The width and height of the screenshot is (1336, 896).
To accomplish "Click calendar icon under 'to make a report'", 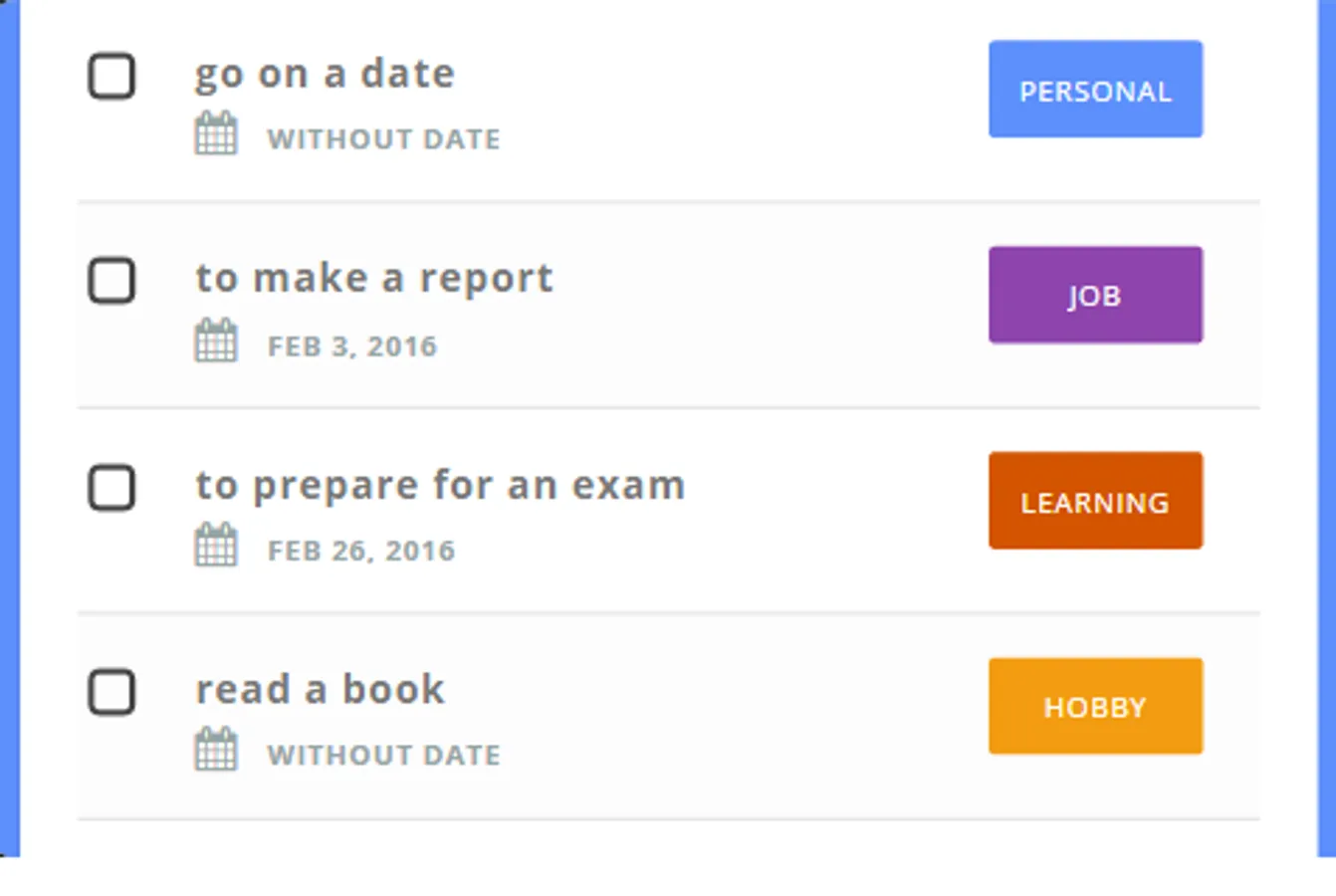I will coord(216,340).
